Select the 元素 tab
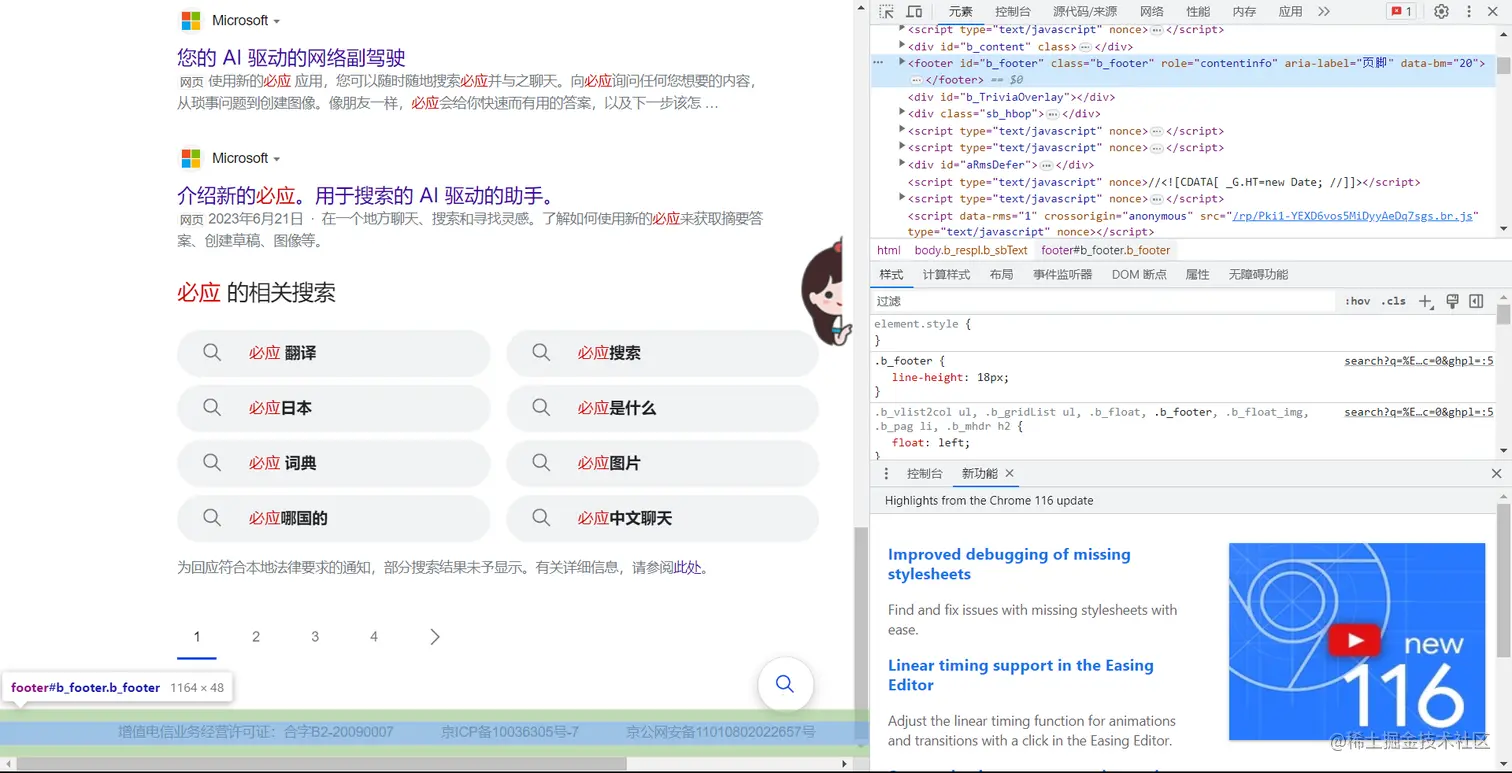 click(x=960, y=12)
